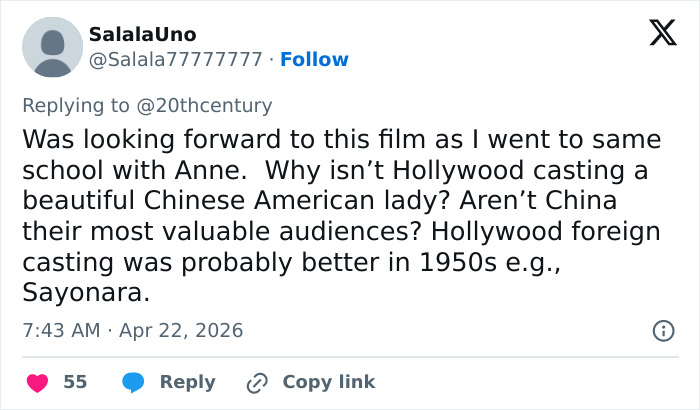Open the tweet info circle icon
Viewport: 700px width, 410px height.
click(662, 330)
